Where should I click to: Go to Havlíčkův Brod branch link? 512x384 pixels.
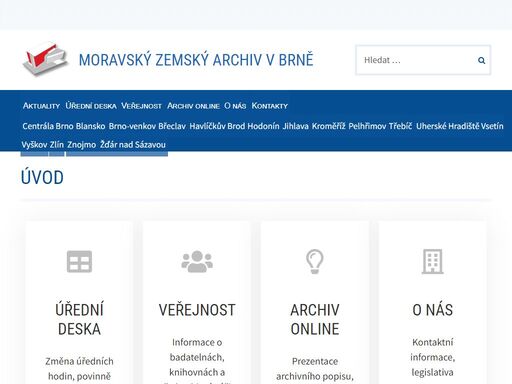[x=217, y=126]
